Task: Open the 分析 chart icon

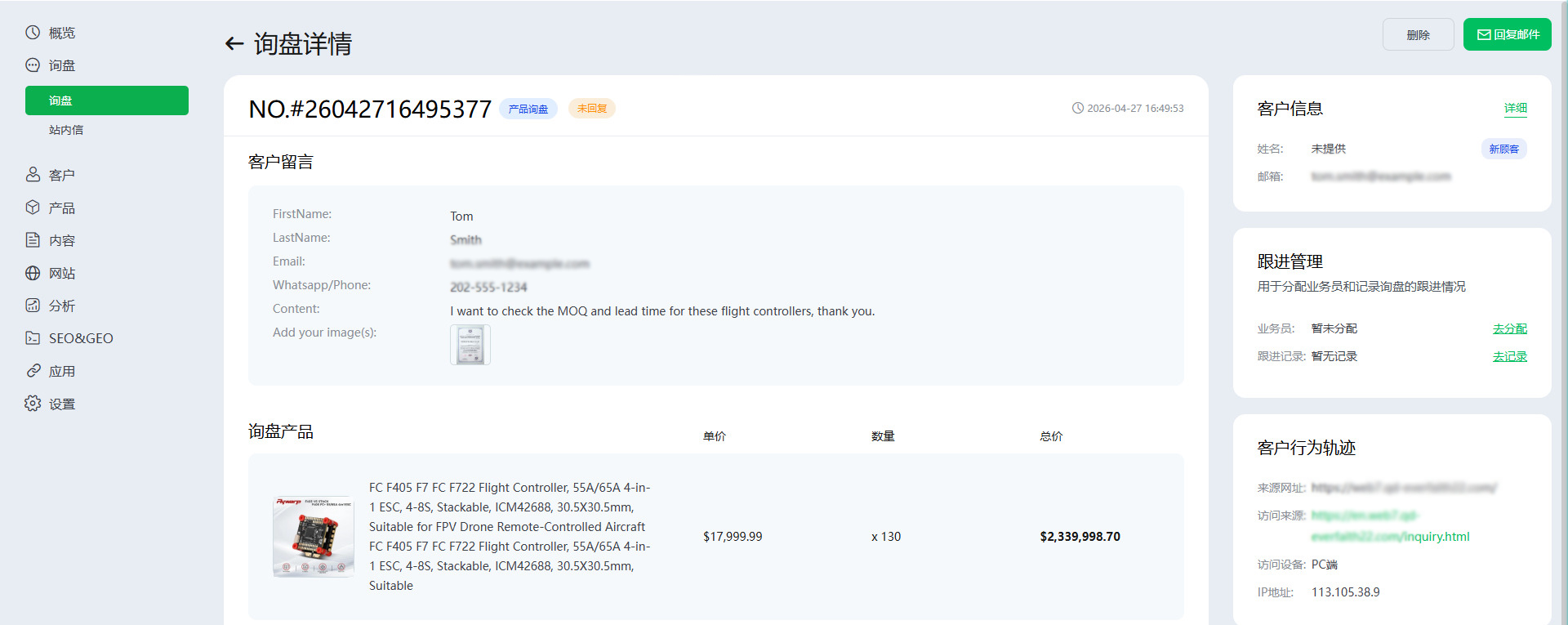Action: pyautogui.click(x=33, y=306)
